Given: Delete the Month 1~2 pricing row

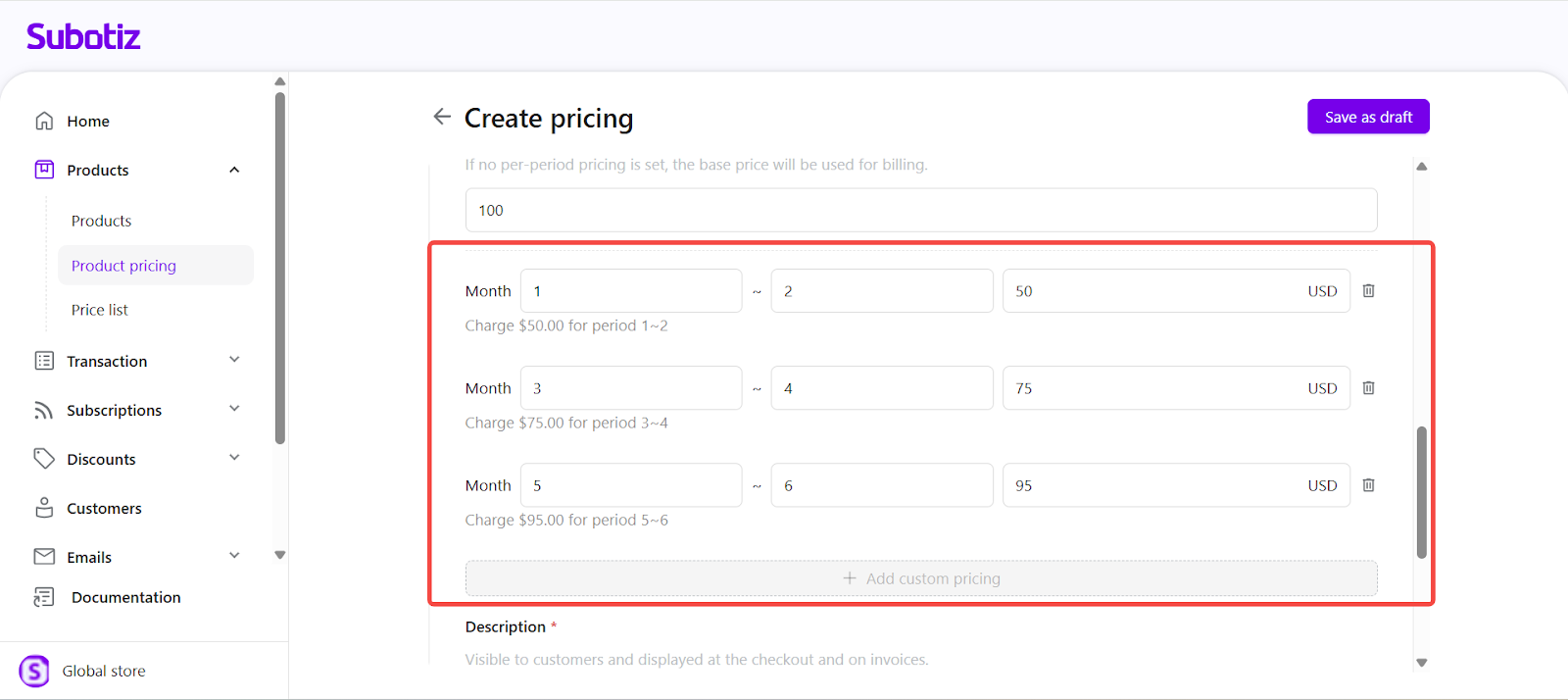Looking at the screenshot, I should (x=1368, y=291).
